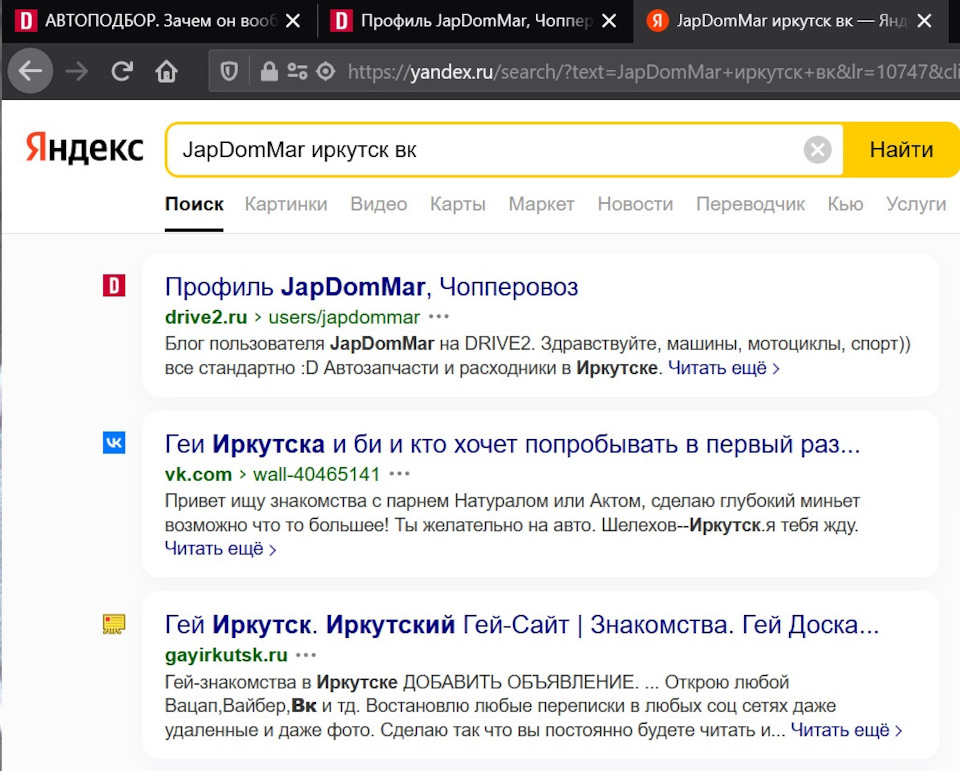Switch to the АВТОПОДБОР browser tab
Image resolution: width=960 pixels, height=771 pixels.
coord(159,21)
